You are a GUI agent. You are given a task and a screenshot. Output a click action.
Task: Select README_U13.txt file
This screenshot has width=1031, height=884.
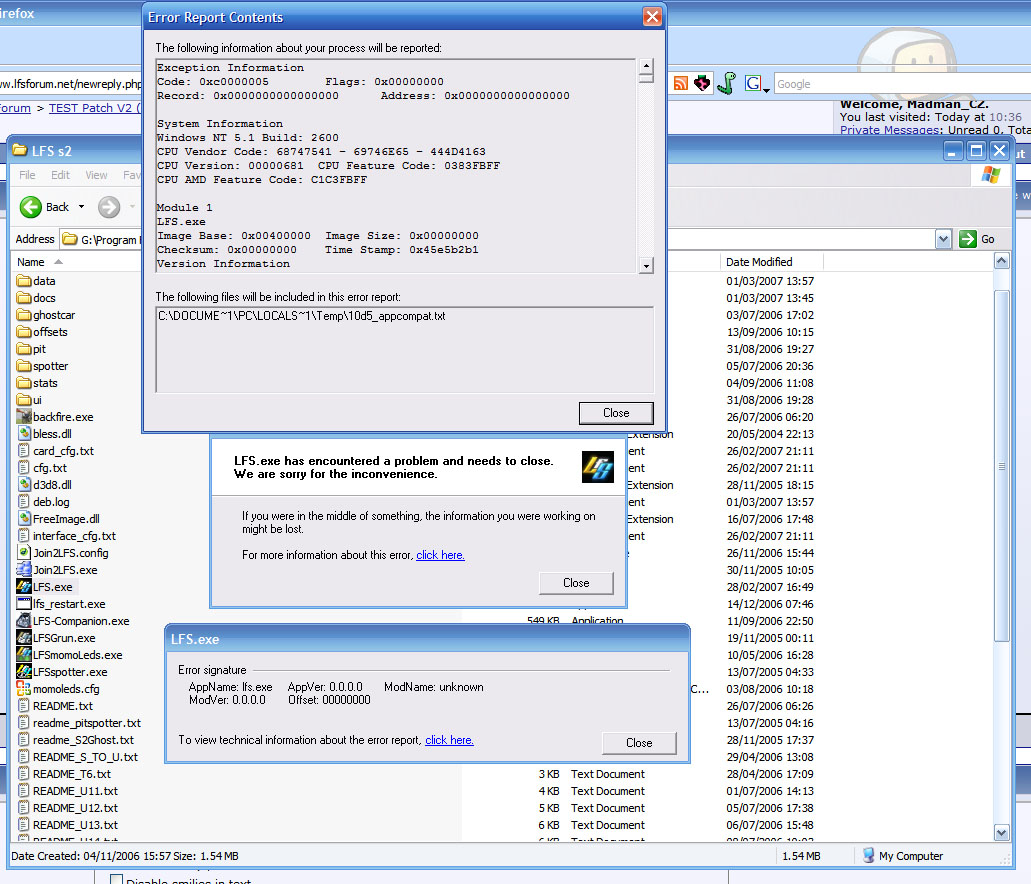[68, 825]
